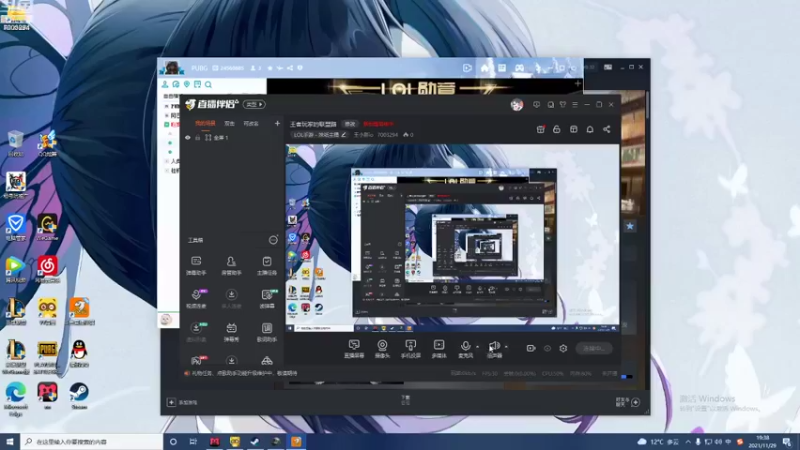Open phone screen cast source

pyautogui.click(x=410, y=349)
